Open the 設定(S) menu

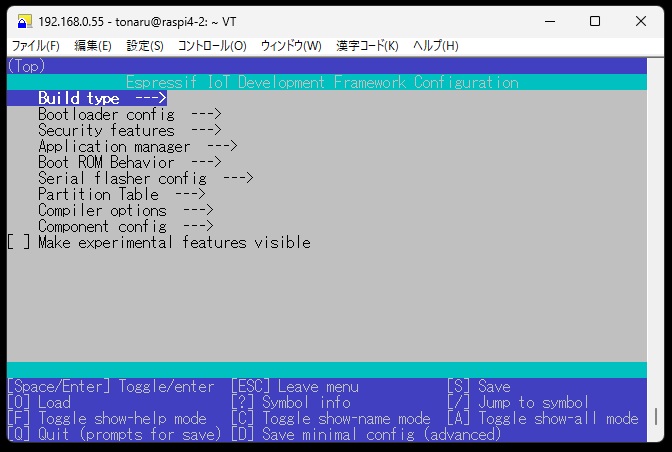145,46
